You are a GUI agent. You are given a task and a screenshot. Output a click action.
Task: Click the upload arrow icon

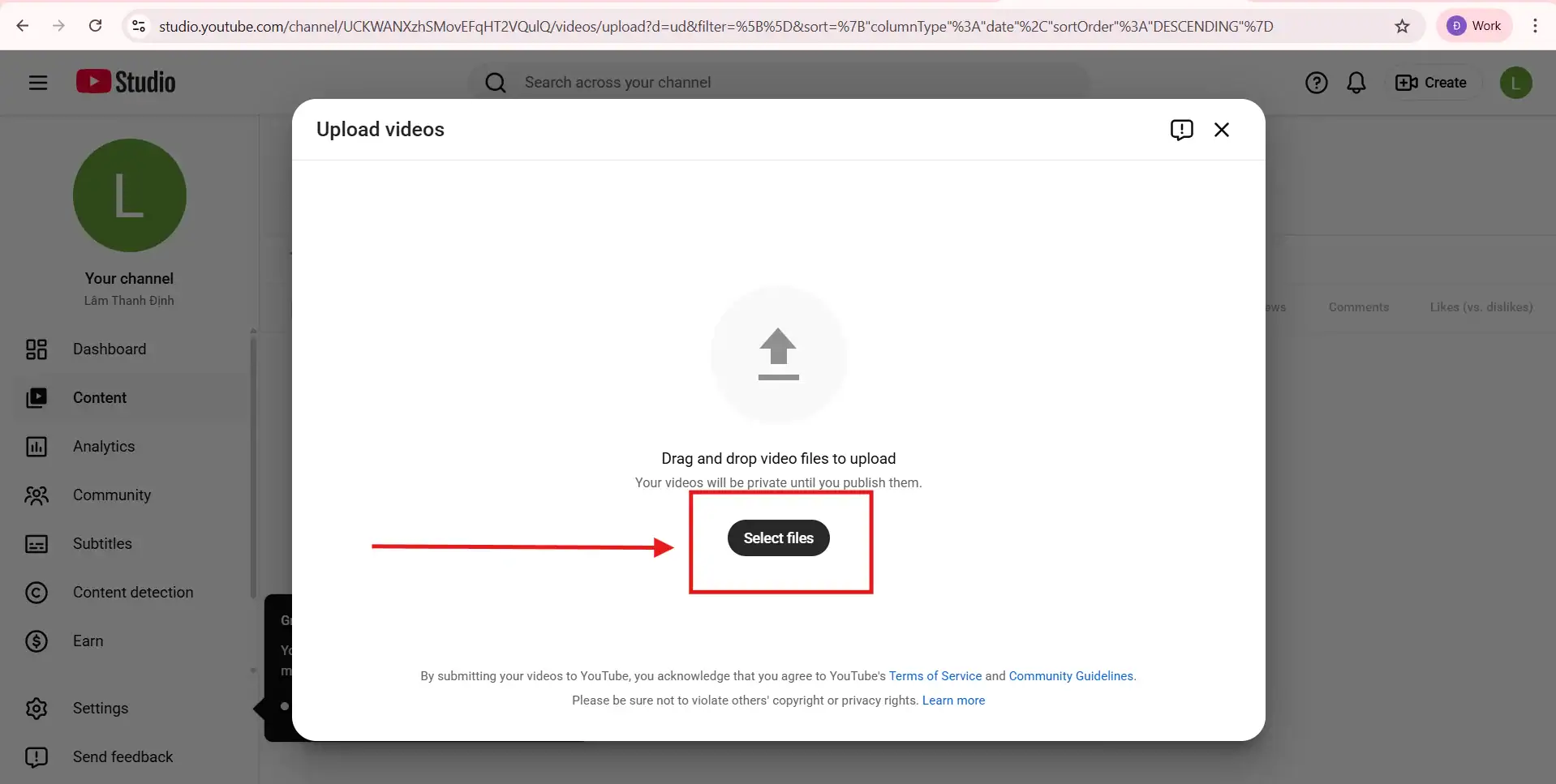point(778,354)
